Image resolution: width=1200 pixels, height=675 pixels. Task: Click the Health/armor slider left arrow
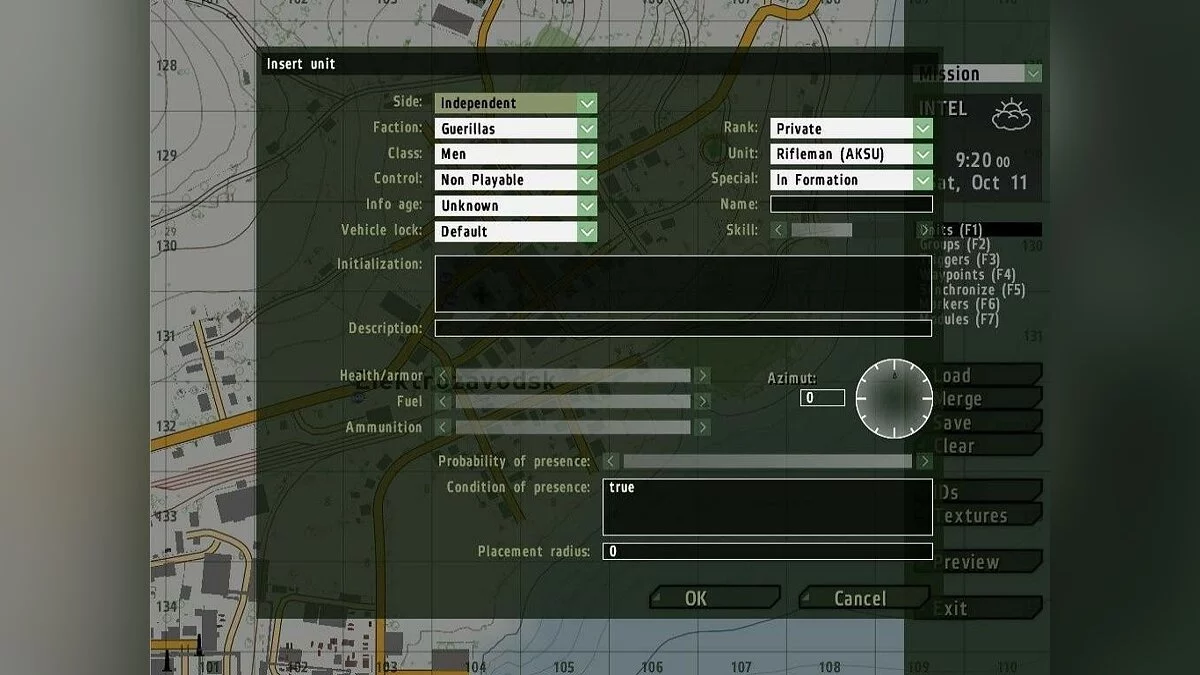(x=445, y=376)
